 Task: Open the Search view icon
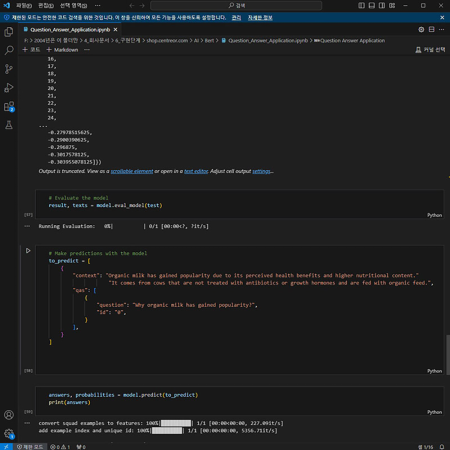pyautogui.click(x=9, y=50)
